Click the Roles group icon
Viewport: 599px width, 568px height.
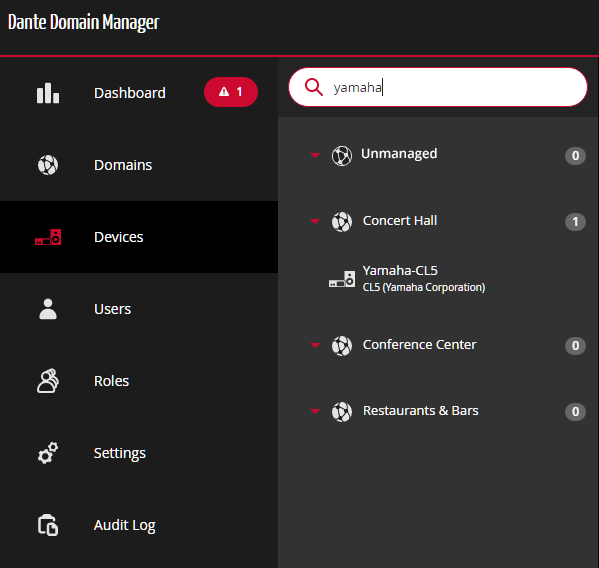[x=48, y=381]
